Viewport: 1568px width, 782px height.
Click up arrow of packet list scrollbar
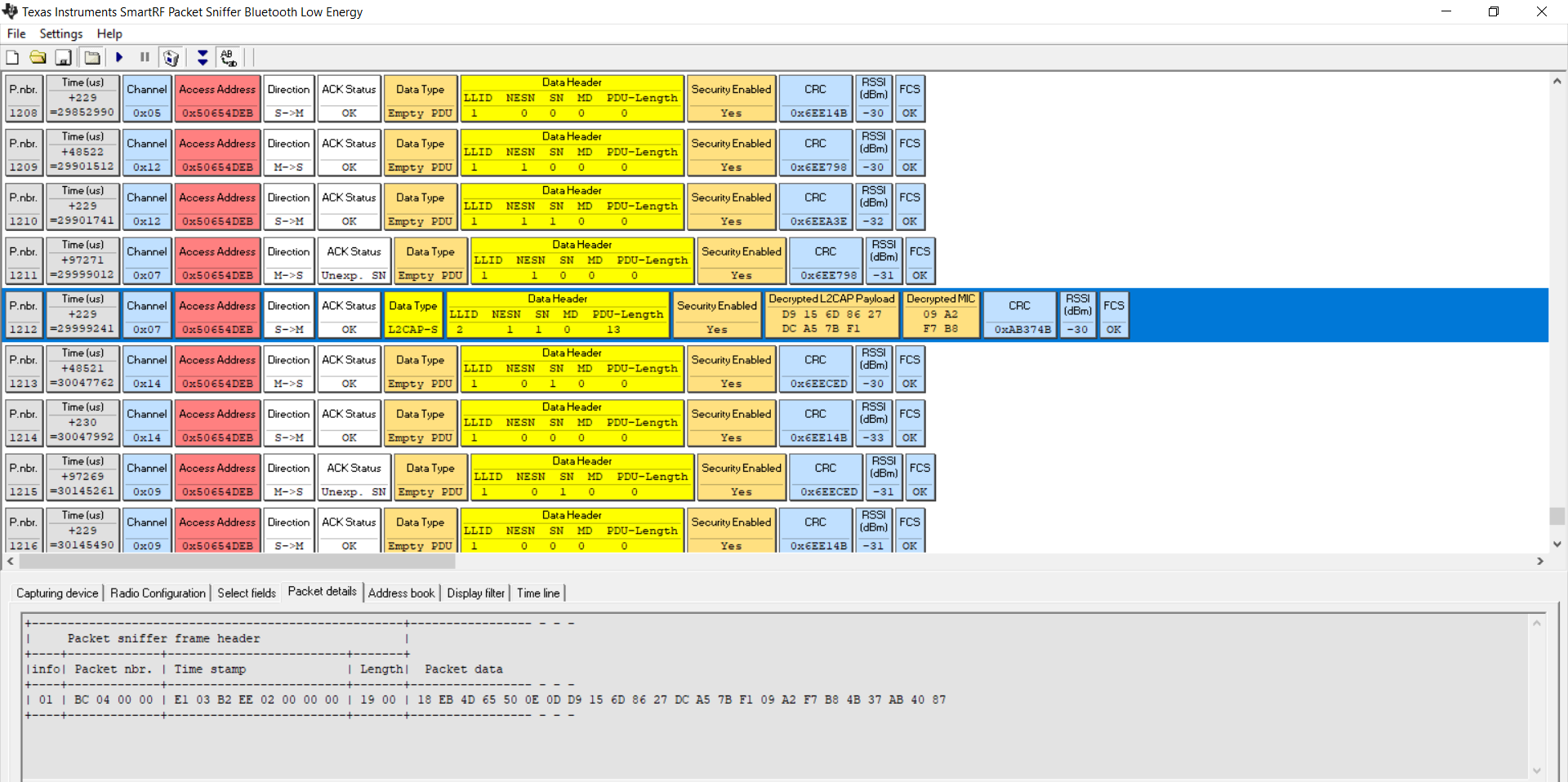point(1557,82)
